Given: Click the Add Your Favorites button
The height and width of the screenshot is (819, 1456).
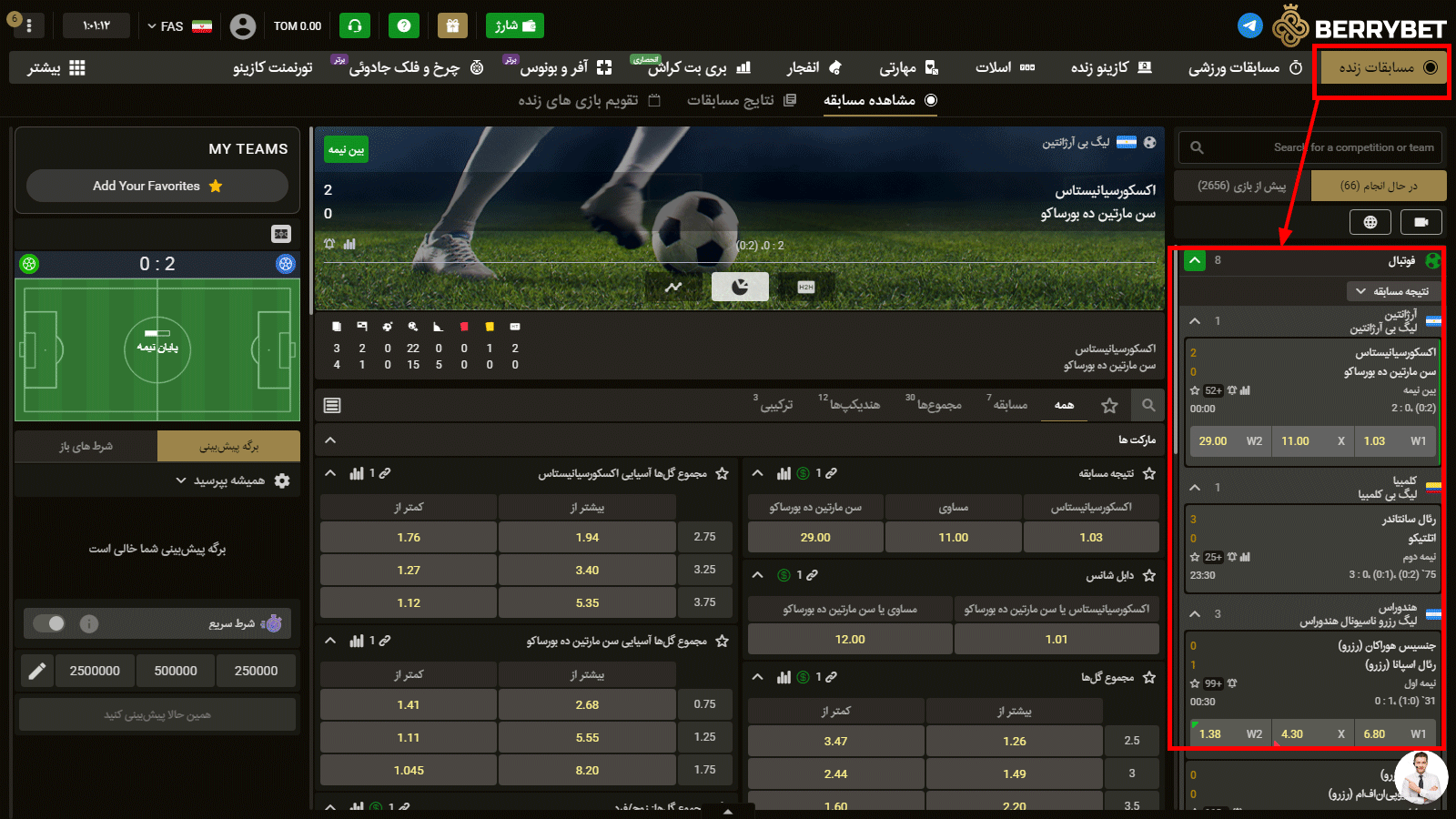Looking at the screenshot, I should point(157,186).
